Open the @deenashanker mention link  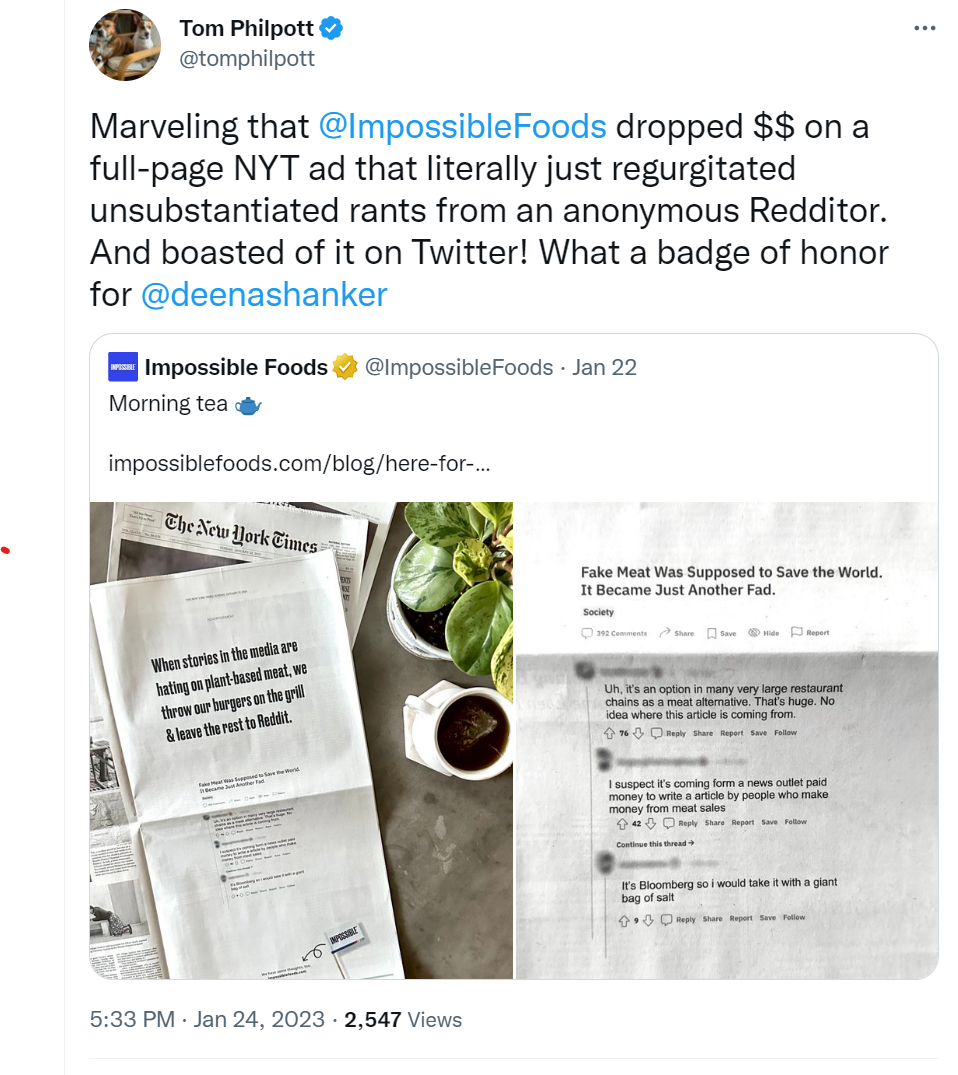click(x=264, y=295)
